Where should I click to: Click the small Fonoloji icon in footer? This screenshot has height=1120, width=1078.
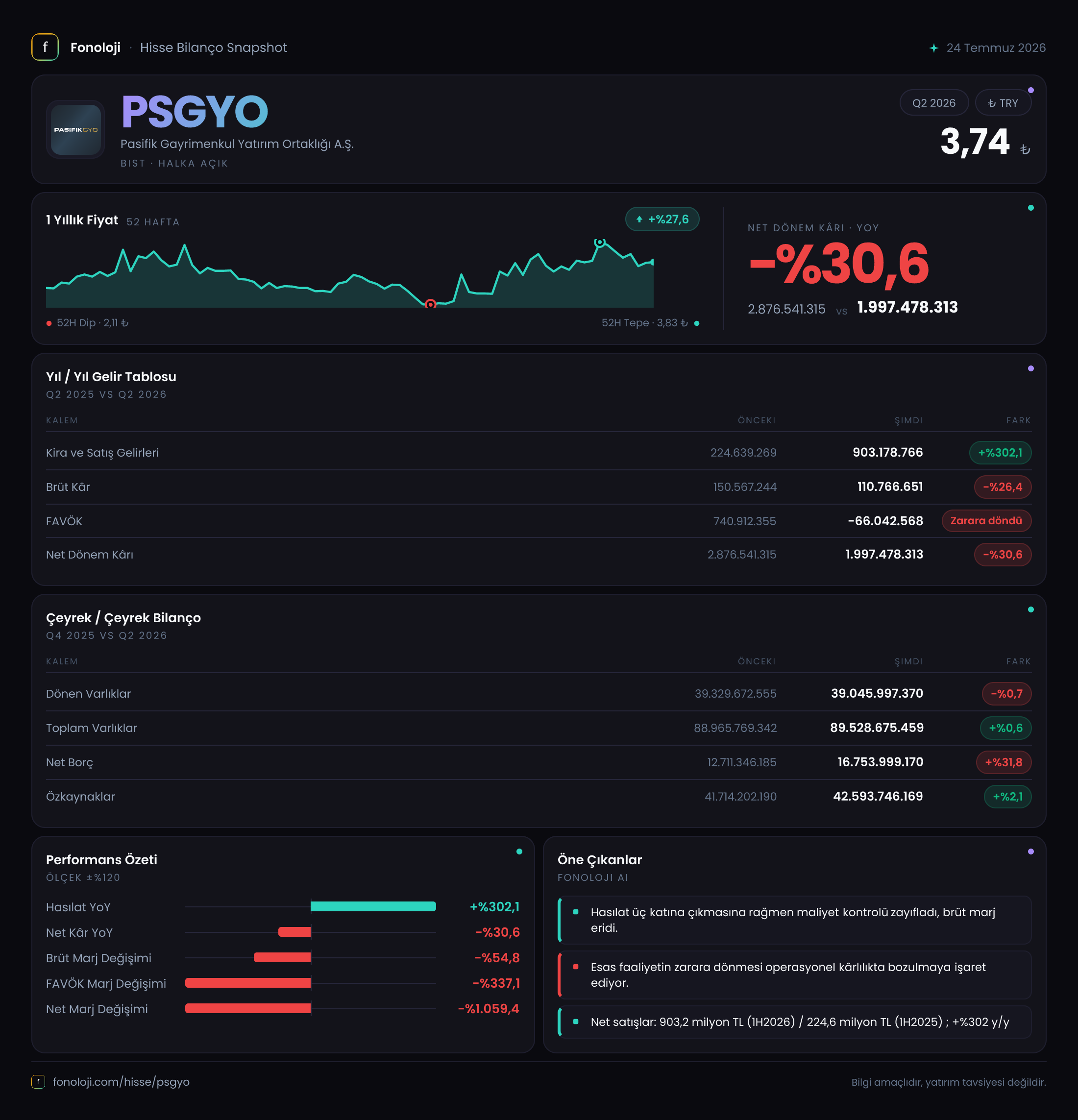[x=38, y=1082]
